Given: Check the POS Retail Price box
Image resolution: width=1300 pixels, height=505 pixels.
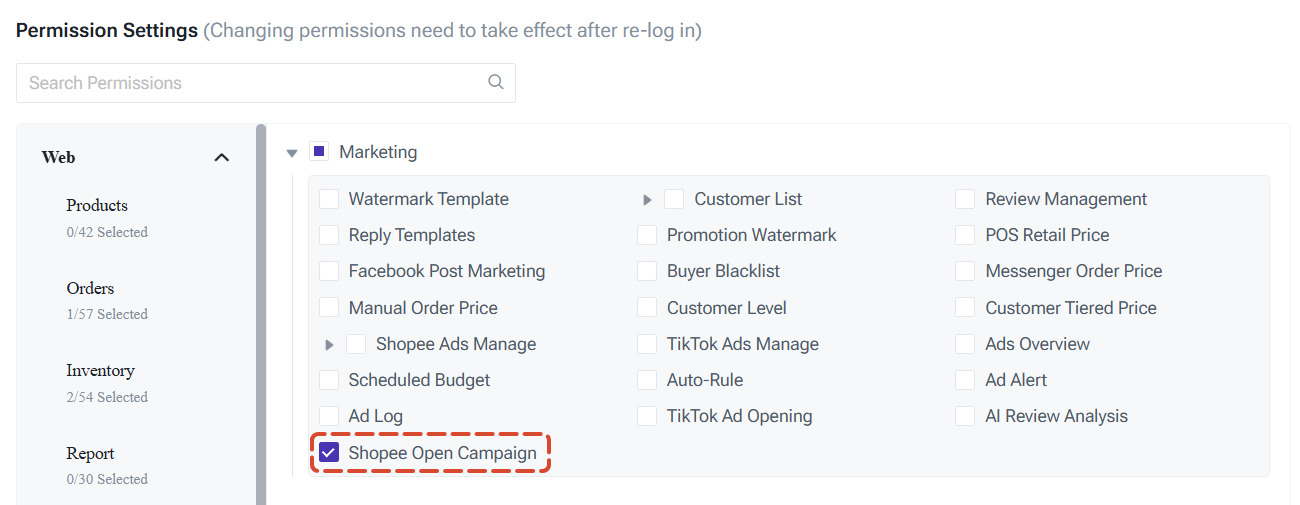Looking at the screenshot, I should tap(965, 235).
